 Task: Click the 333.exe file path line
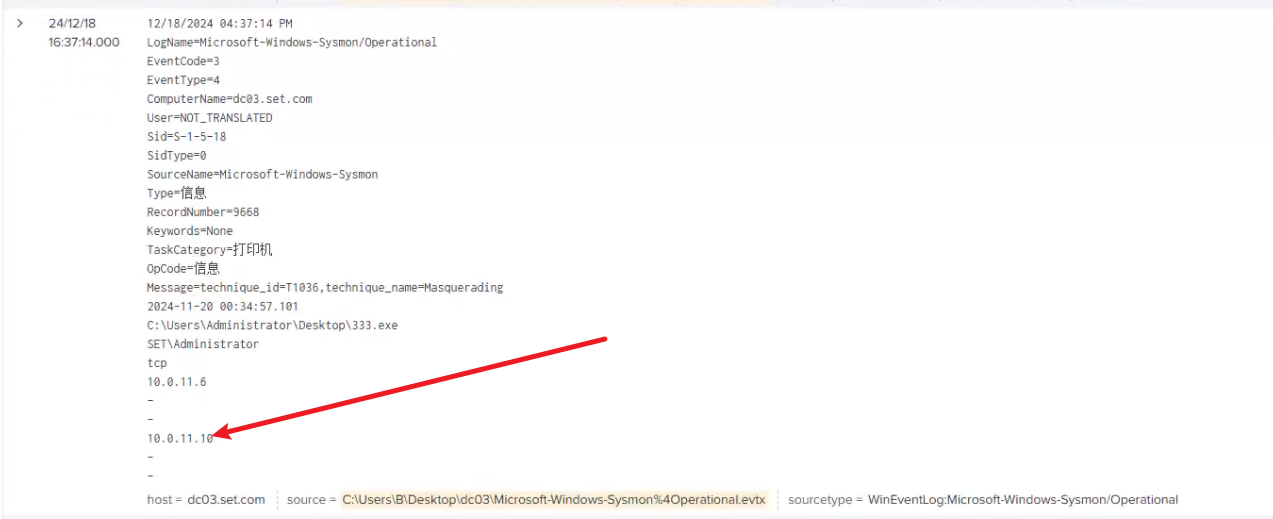[272, 325]
